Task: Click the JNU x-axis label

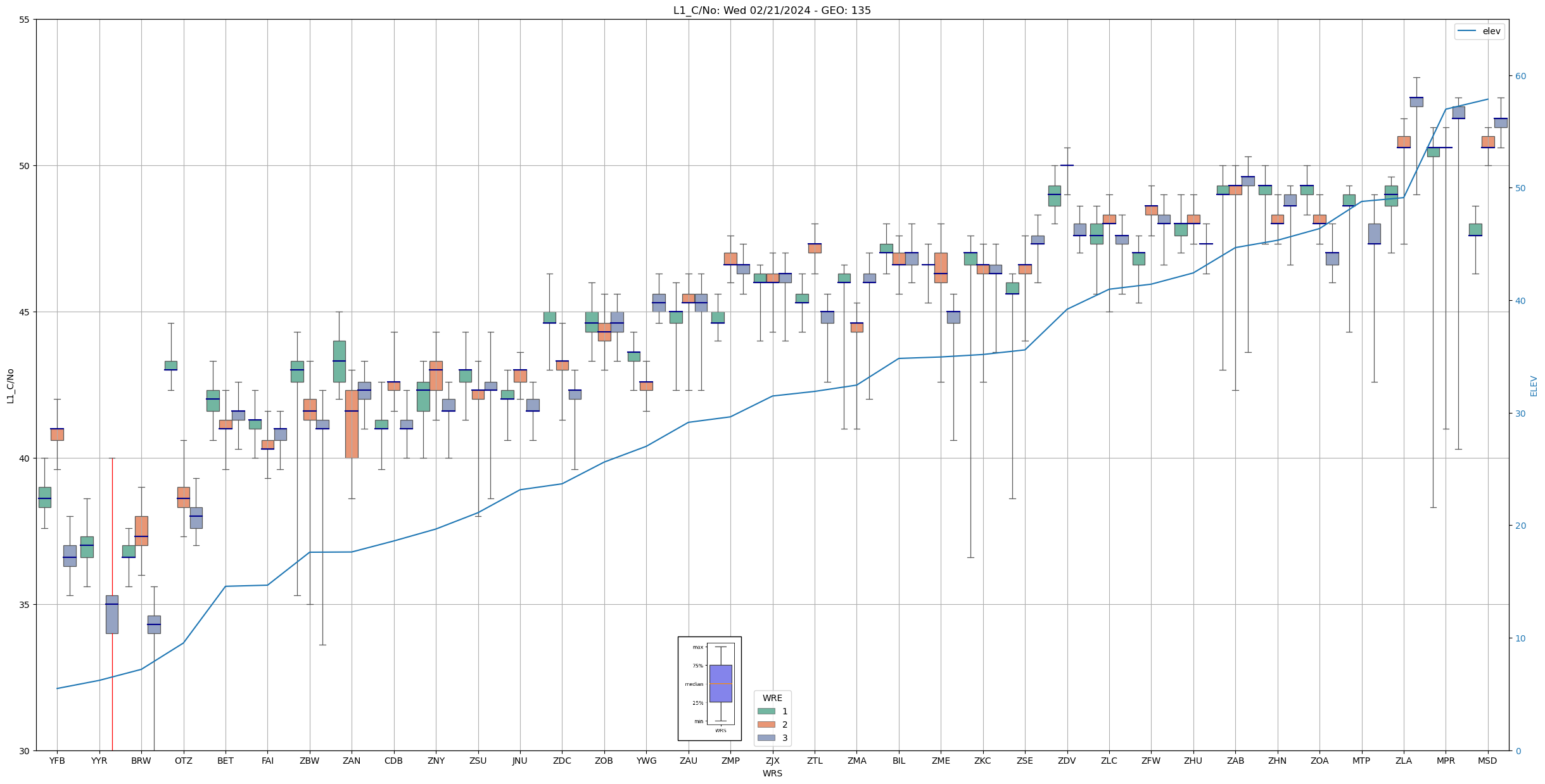Action: click(x=520, y=761)
